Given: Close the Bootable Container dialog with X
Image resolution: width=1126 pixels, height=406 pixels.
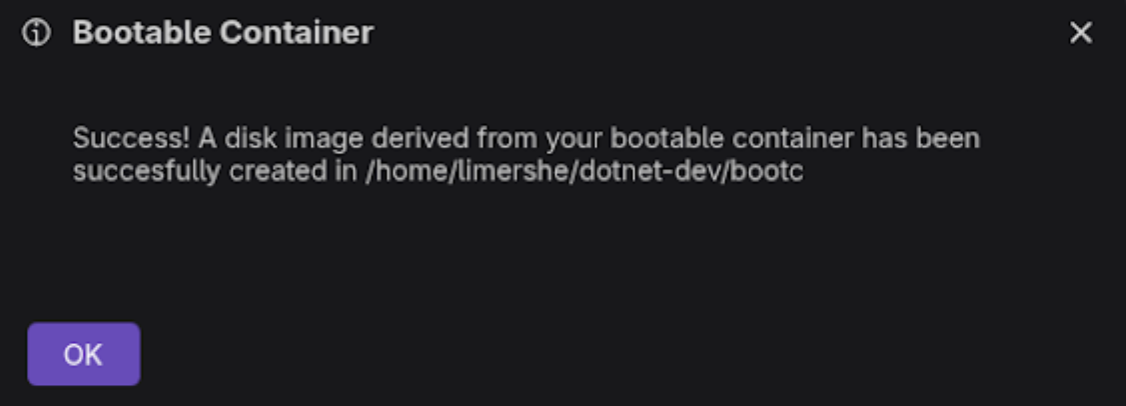Looking at the screenshot, I should [x=1080, y=33].
